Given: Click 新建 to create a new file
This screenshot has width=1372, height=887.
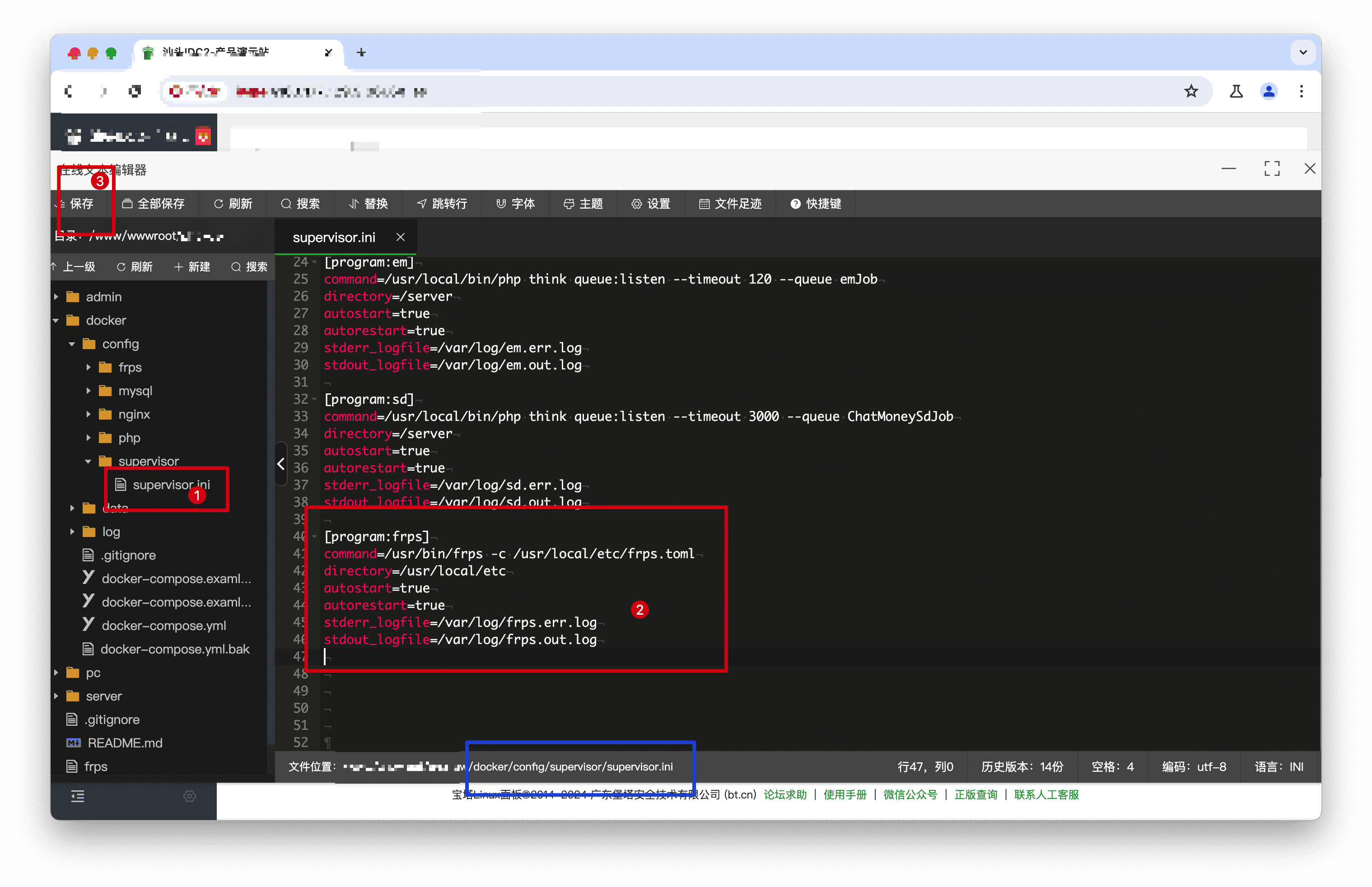Looking at the screenshot, I should (192, 266).
